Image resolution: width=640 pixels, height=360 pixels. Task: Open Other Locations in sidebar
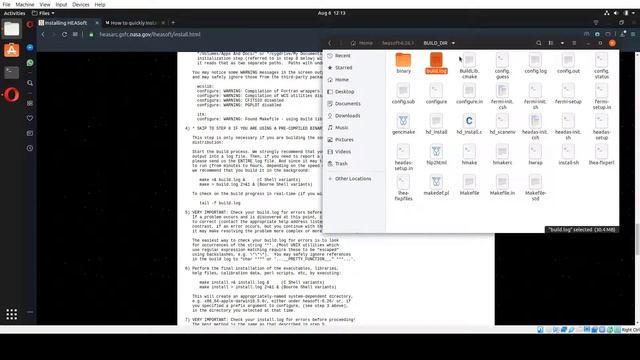pyautogui.click(x=354, y=179)
